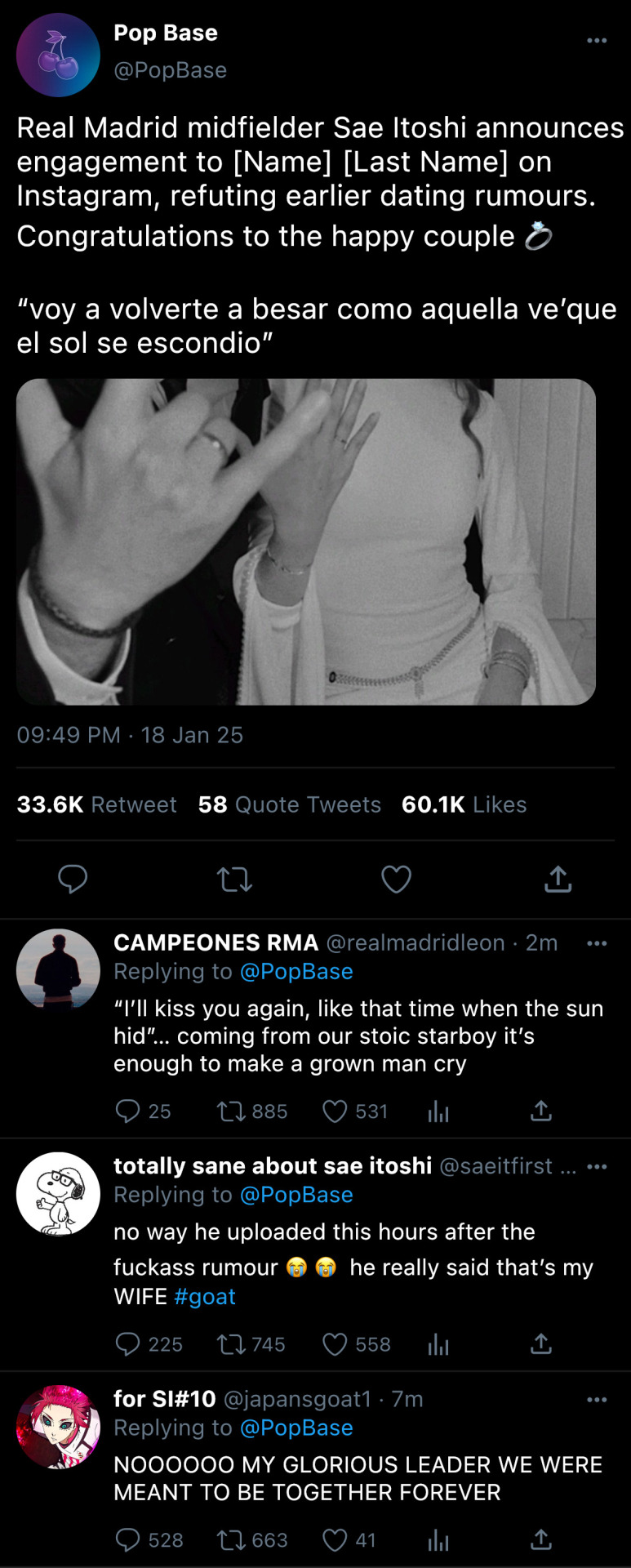The height and width of the screenshot is (1568, 631).
Task: Open Pop Base cherry profile picture
Action: click(x=58, y=55)
